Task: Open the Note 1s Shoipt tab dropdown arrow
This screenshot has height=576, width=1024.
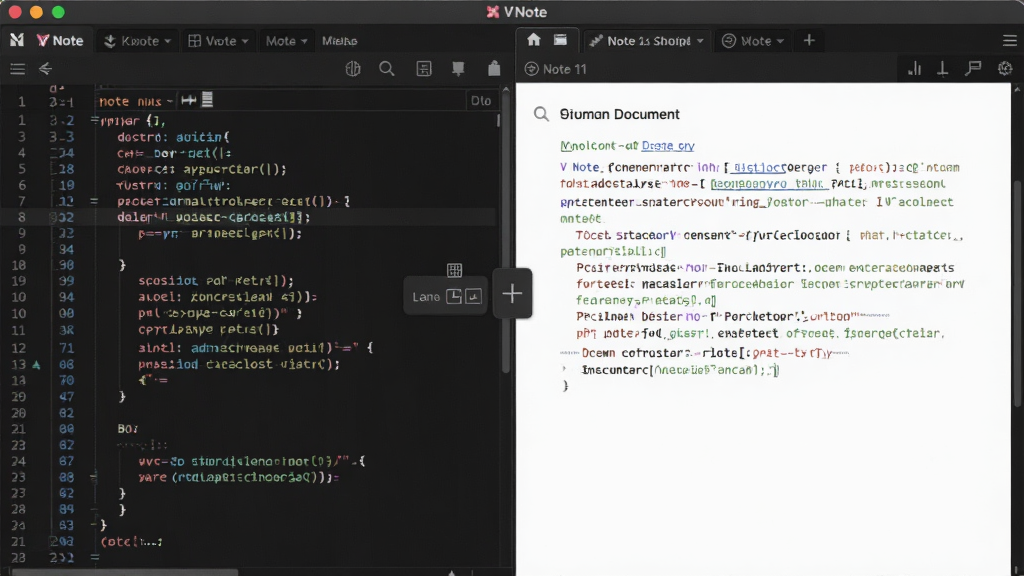Action: pyautogui.click(x=700, y=40)
